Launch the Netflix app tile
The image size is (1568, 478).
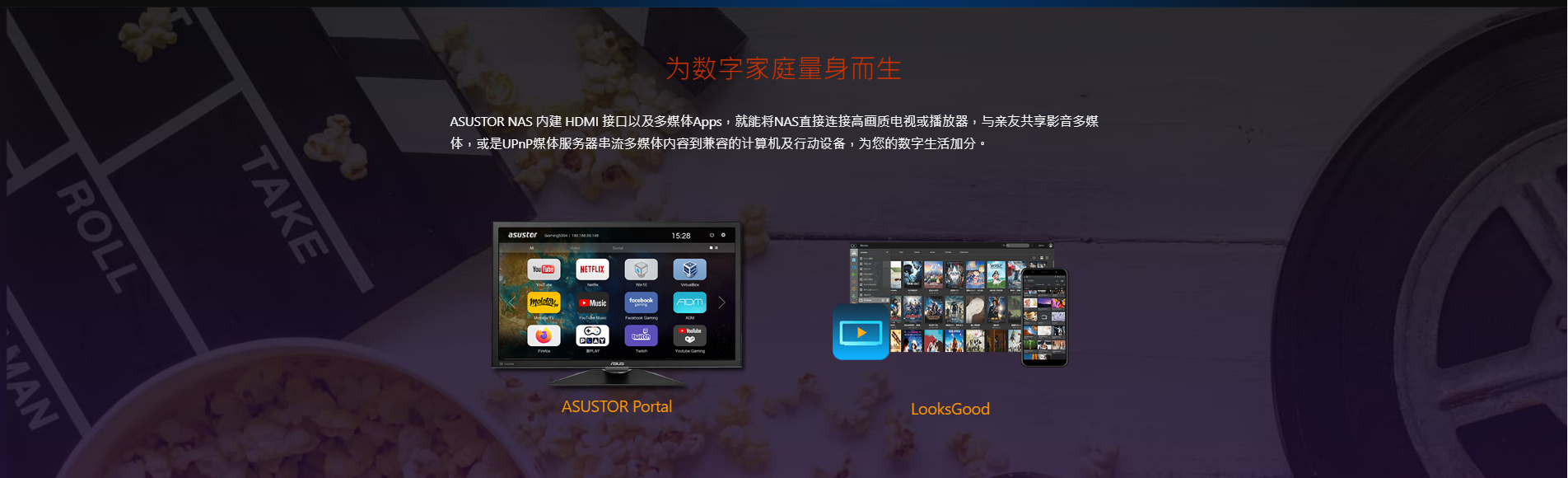592,269
